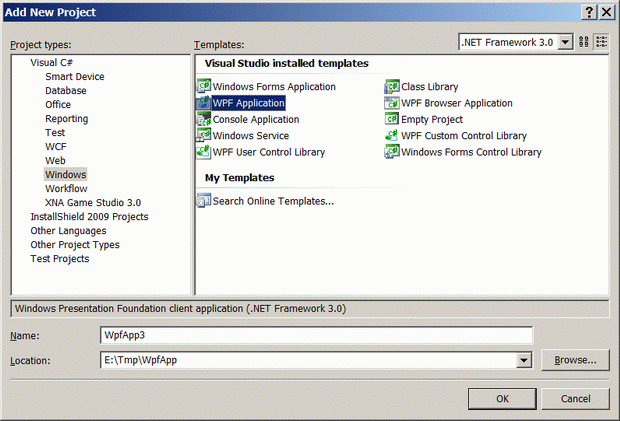Expand the Location path dropdown arrow
The width and height of the screenshot is (620, 421).
point(524,360)
